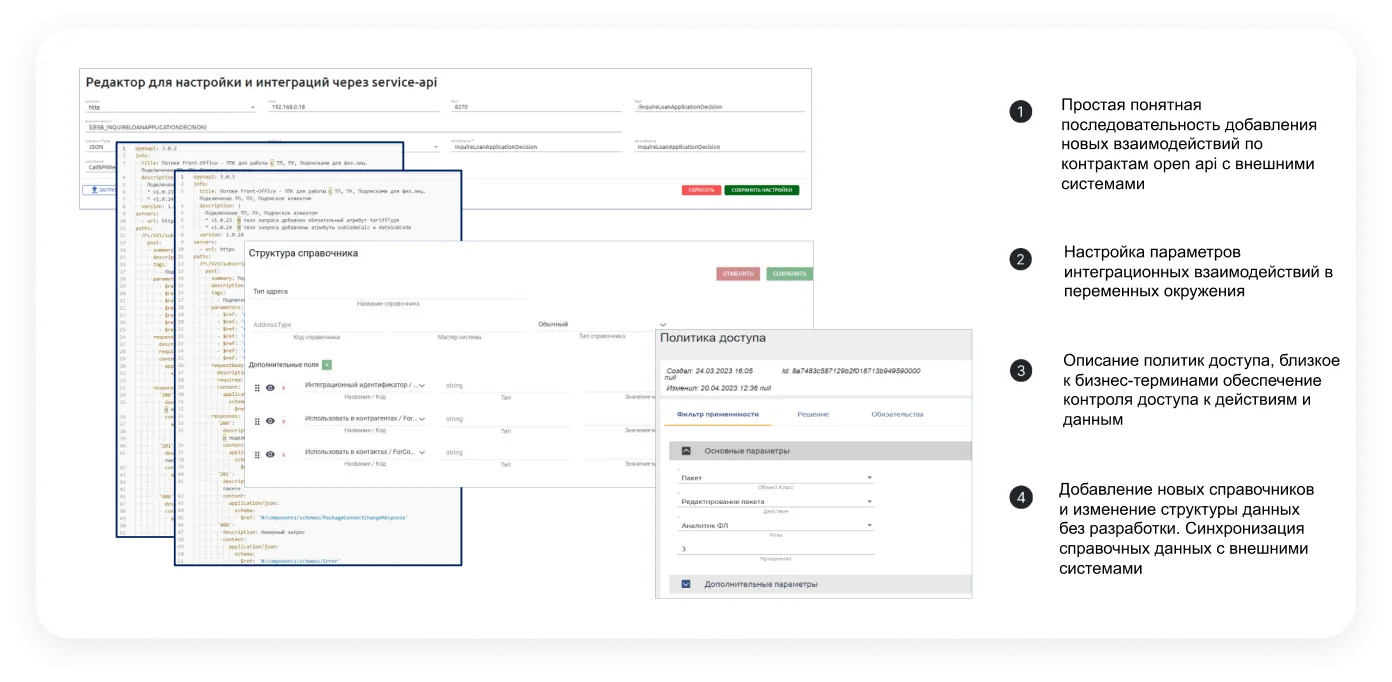This screenshot has width=1392, height=682.
Task: Click the host field with 192.168.0.18
Action: (353, 107)
